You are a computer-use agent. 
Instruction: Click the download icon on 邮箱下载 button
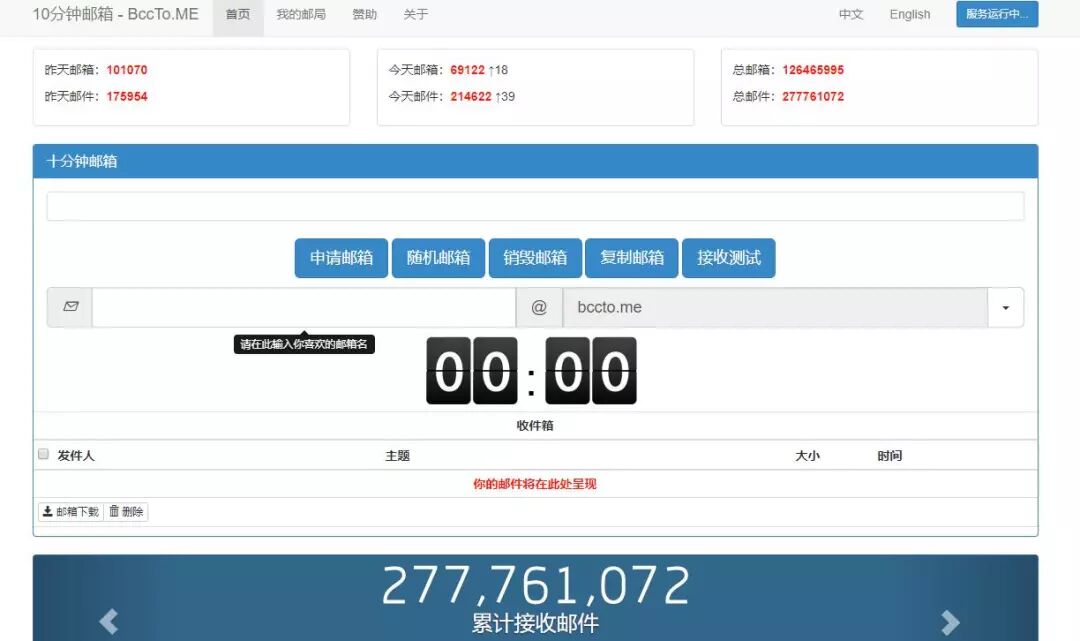(x=48, y=511)
